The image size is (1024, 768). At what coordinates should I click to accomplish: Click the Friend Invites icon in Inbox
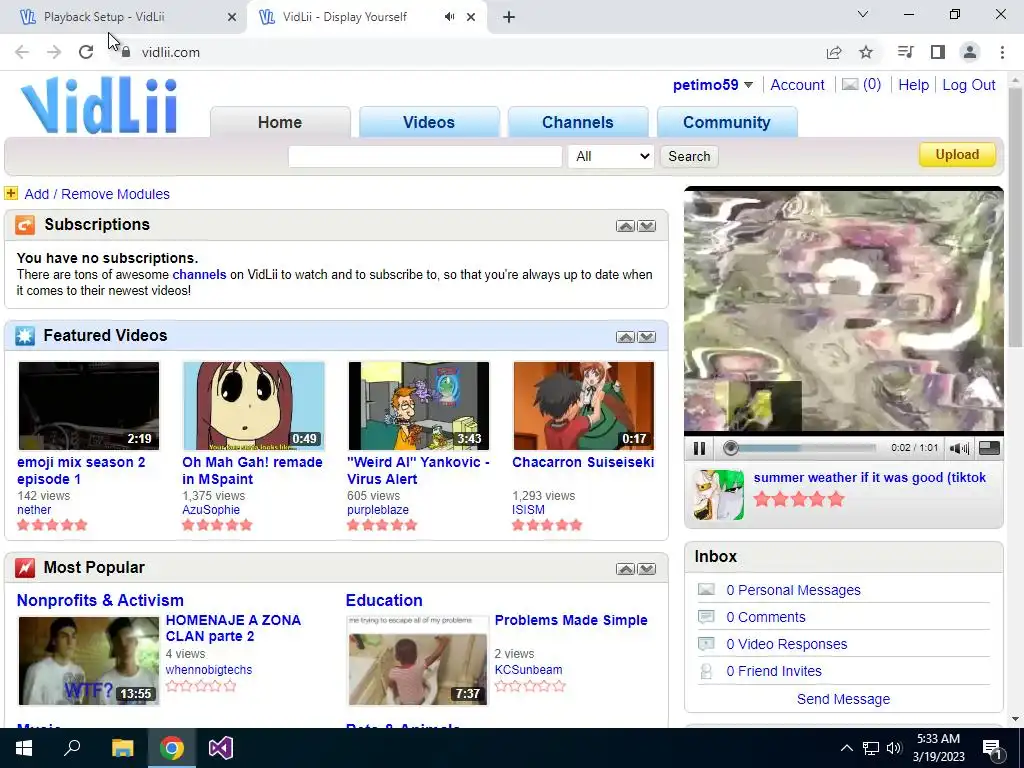706,671
